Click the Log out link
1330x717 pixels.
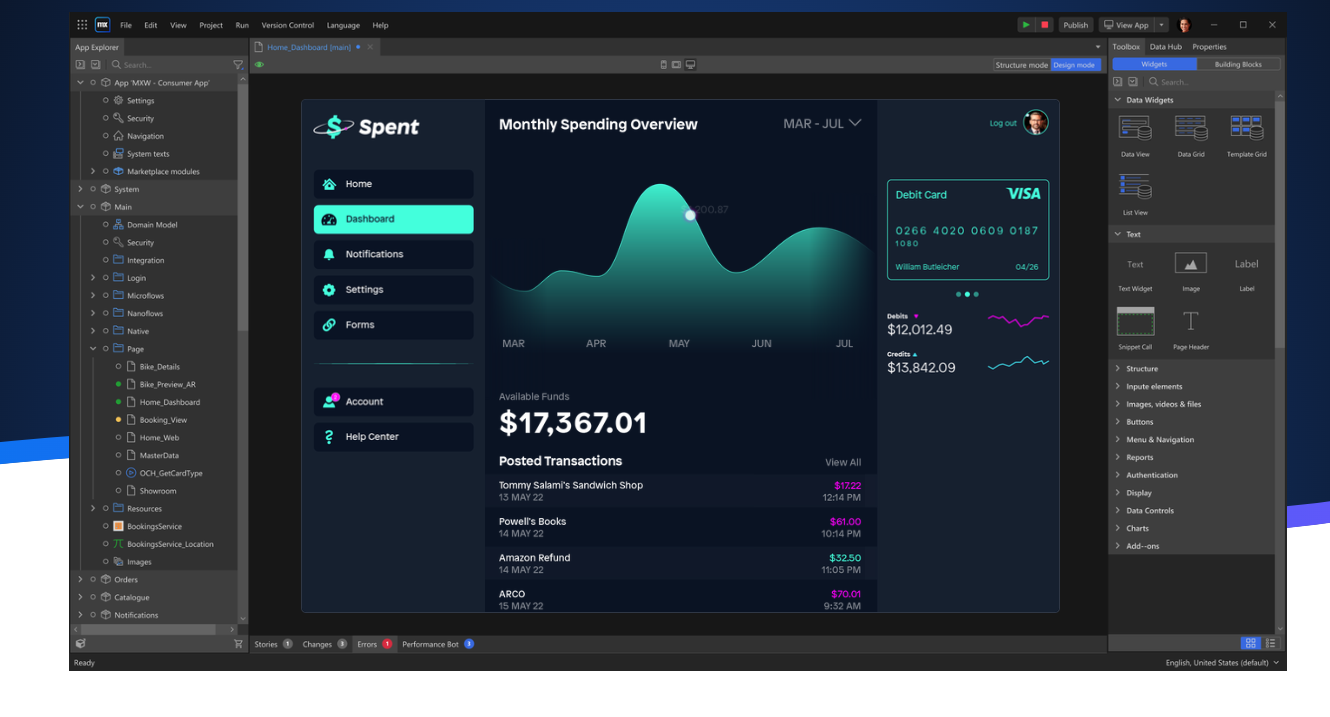(x=1003, y=123)
